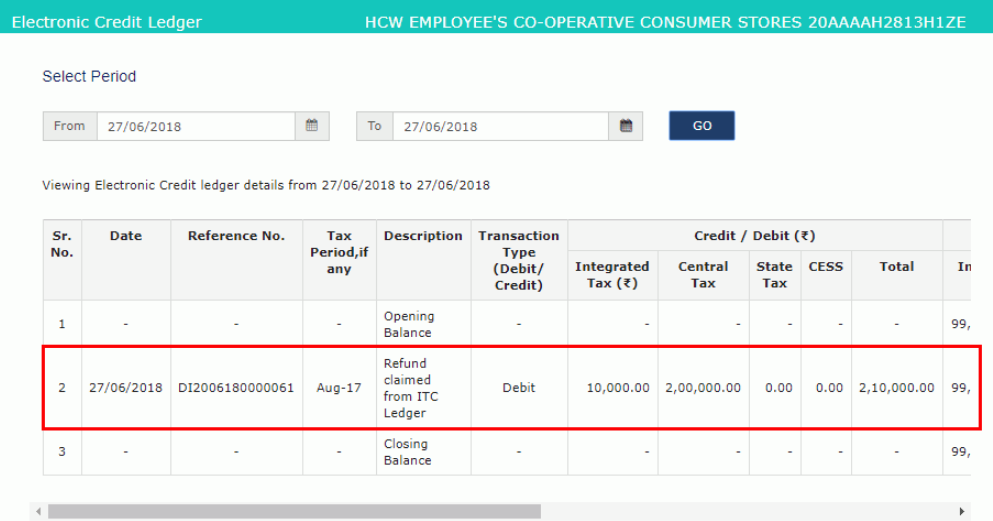Click the Transaction Type column header

(519, 260)
